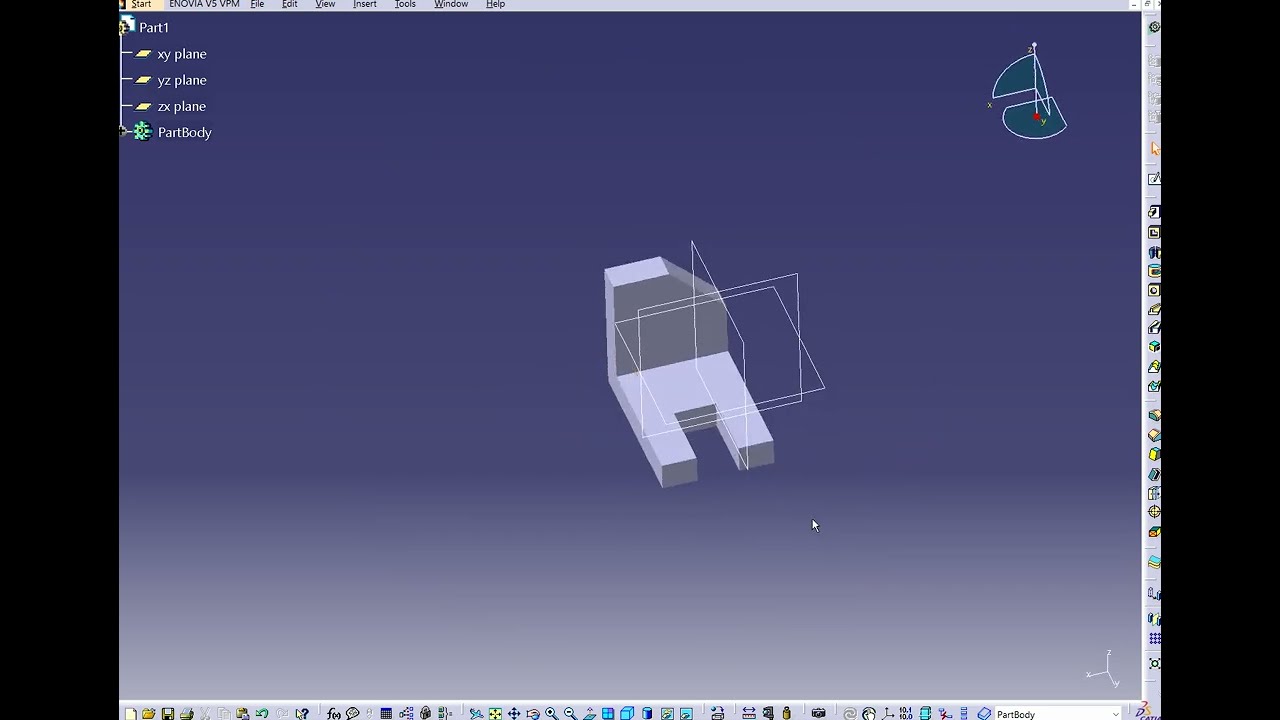Capture the screen with camera icon
The image size is (1280, 720).
pos(819,713)
